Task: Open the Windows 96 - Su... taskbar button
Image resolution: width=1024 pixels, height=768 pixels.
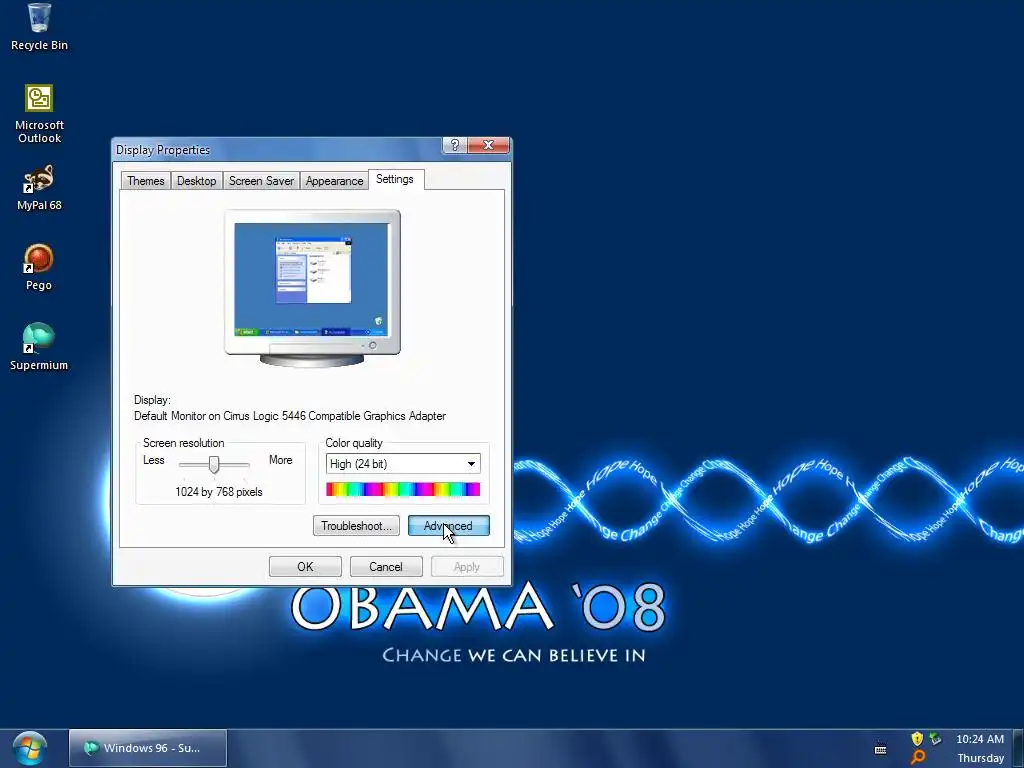Action: pos(148,748)
